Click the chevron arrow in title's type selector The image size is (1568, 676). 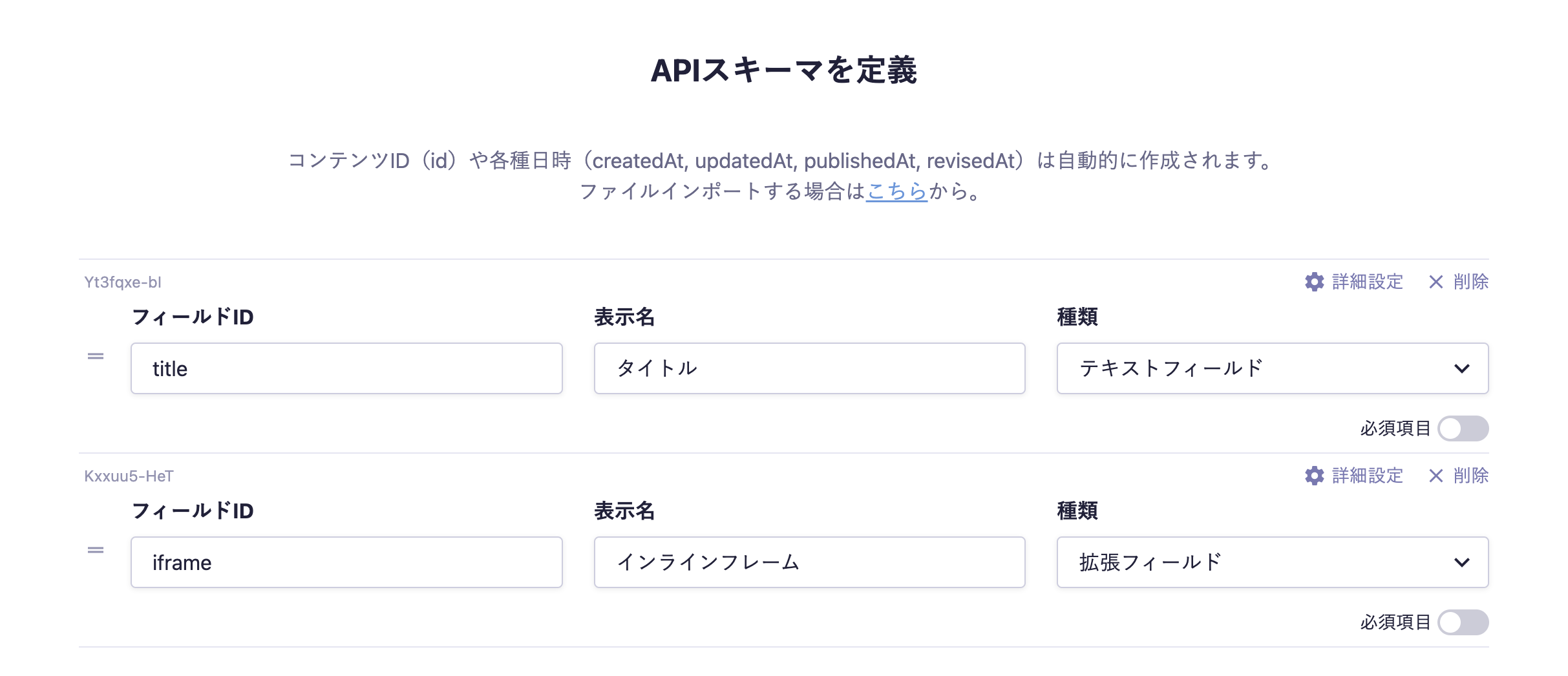click(x=1461, y=368)
